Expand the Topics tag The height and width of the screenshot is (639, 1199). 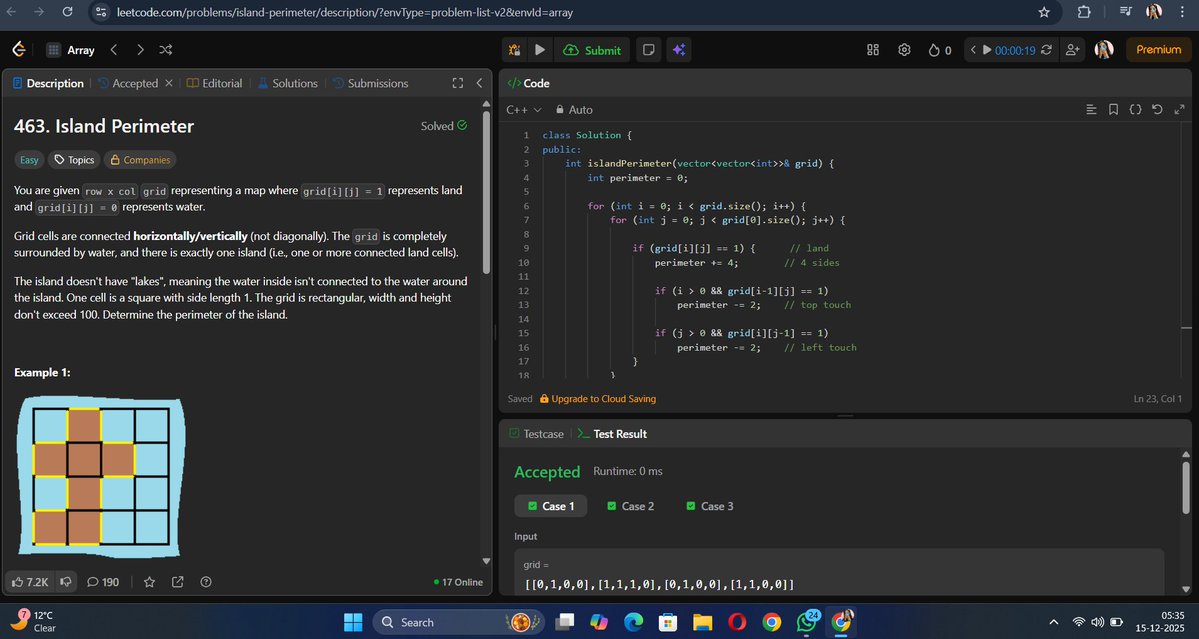click(74, 160)
